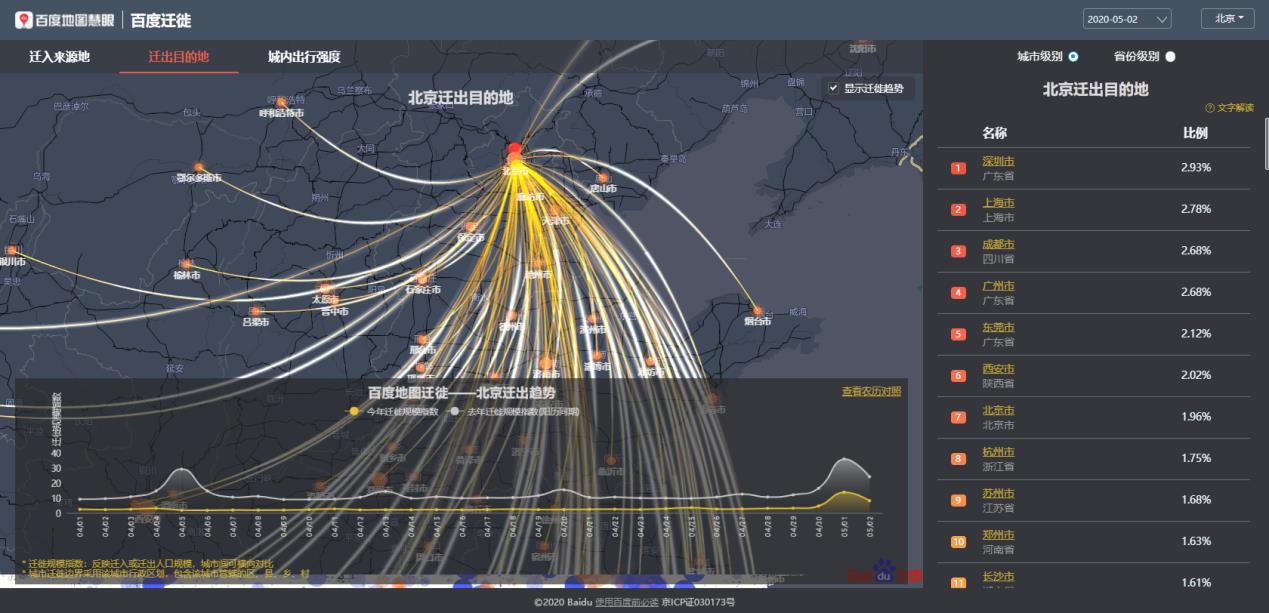This screenshot has width=1269, height=613.
Task: Click rank badge 5 for 东莞市
Action: (958, 334)
